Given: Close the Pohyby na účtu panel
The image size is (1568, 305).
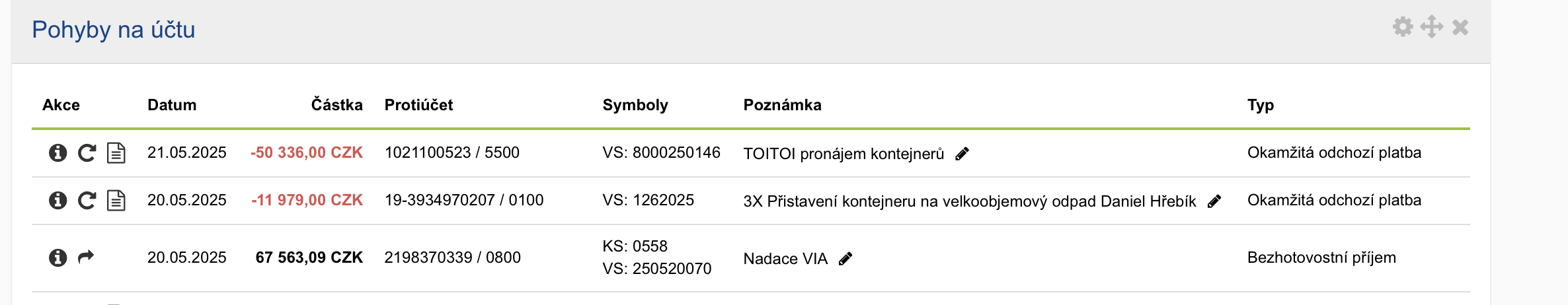Looking at the screenshot, I should coord(1460,27).
